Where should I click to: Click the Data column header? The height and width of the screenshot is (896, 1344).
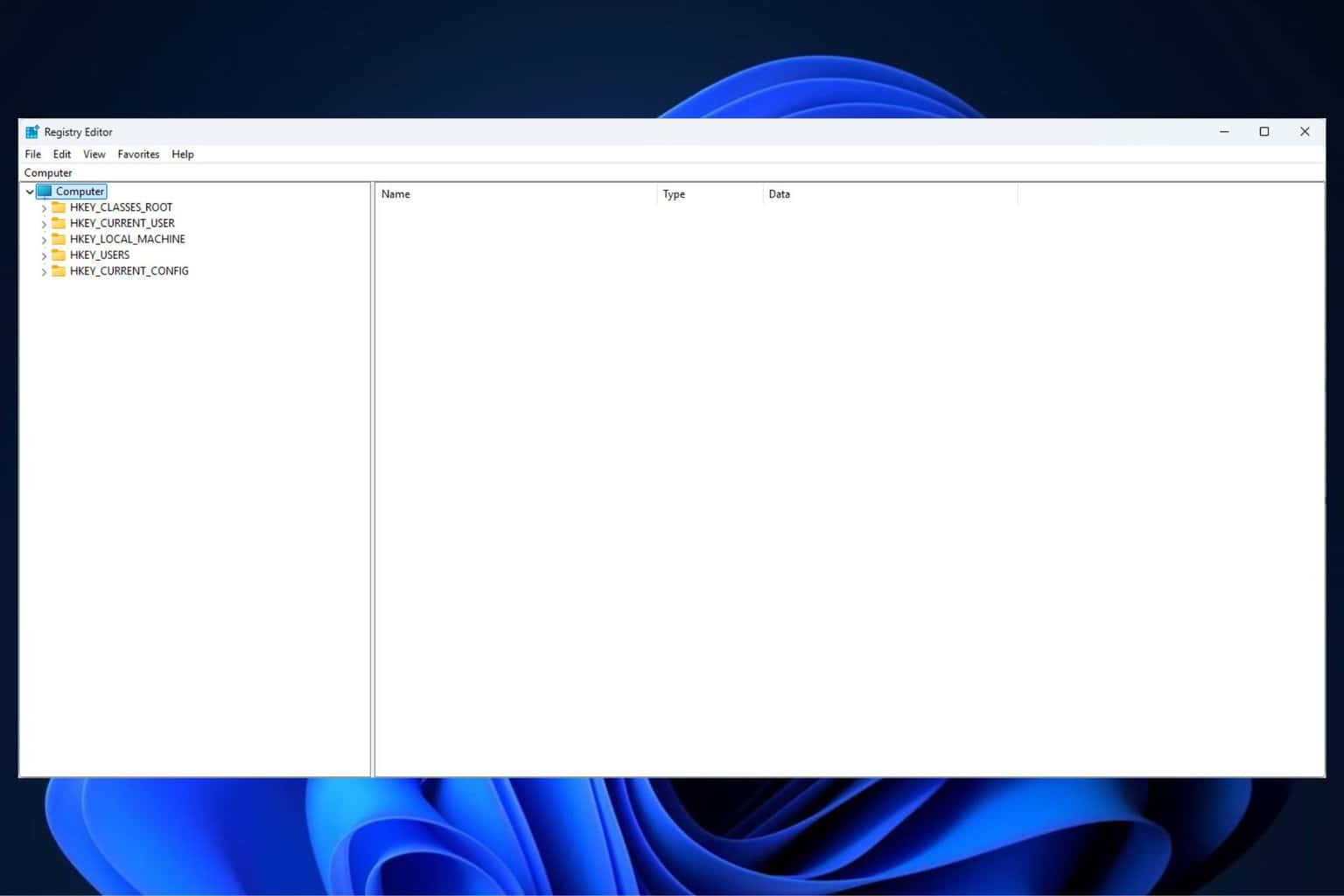coord(890,194)
